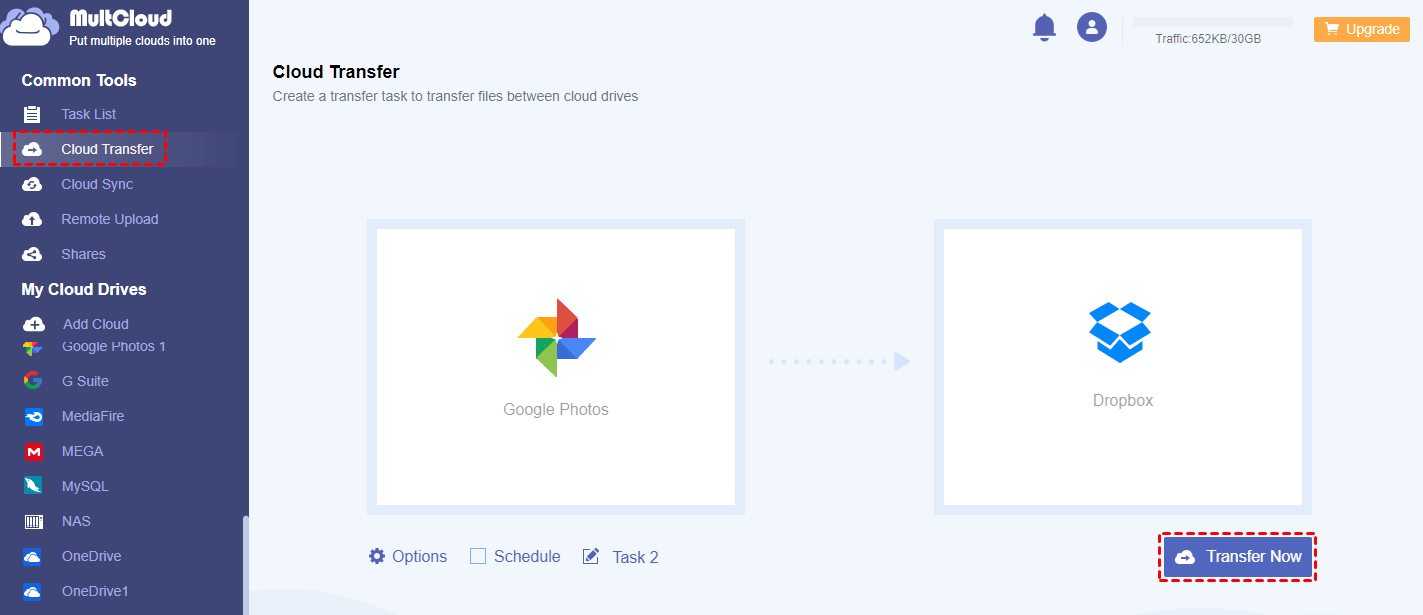Select Cloud Transfer menu item

(x=107, y=149)
